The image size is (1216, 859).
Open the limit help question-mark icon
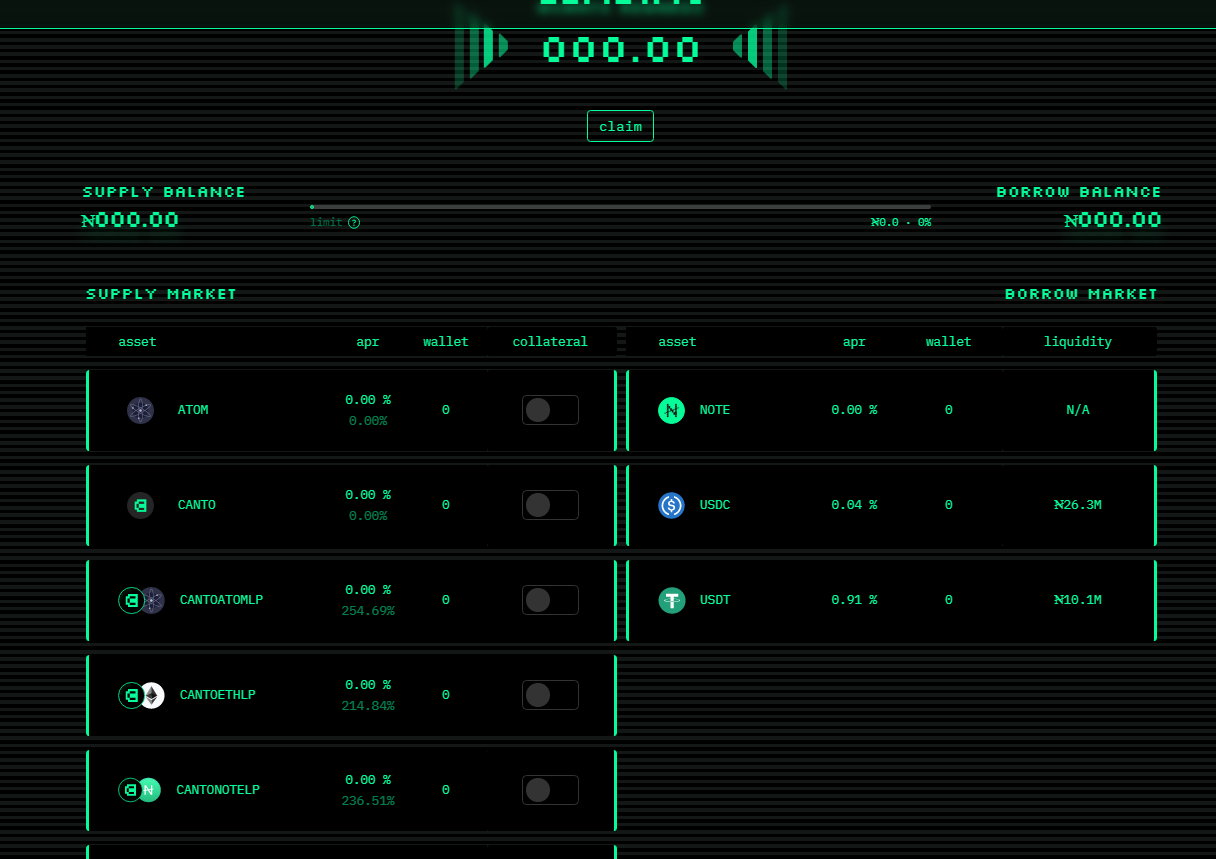(x=354, y=222)
